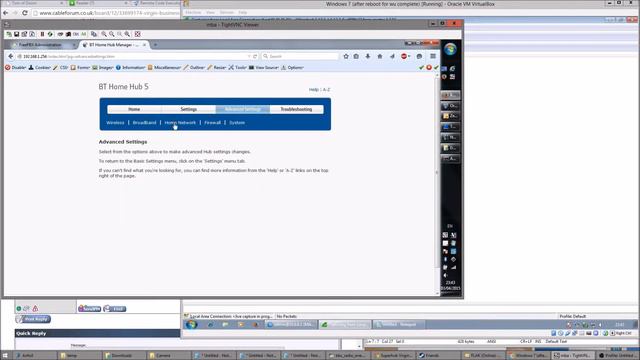640x360 pixels.
Task: Open Machine menu in VirtualBox window
Action: coord(193,13)
